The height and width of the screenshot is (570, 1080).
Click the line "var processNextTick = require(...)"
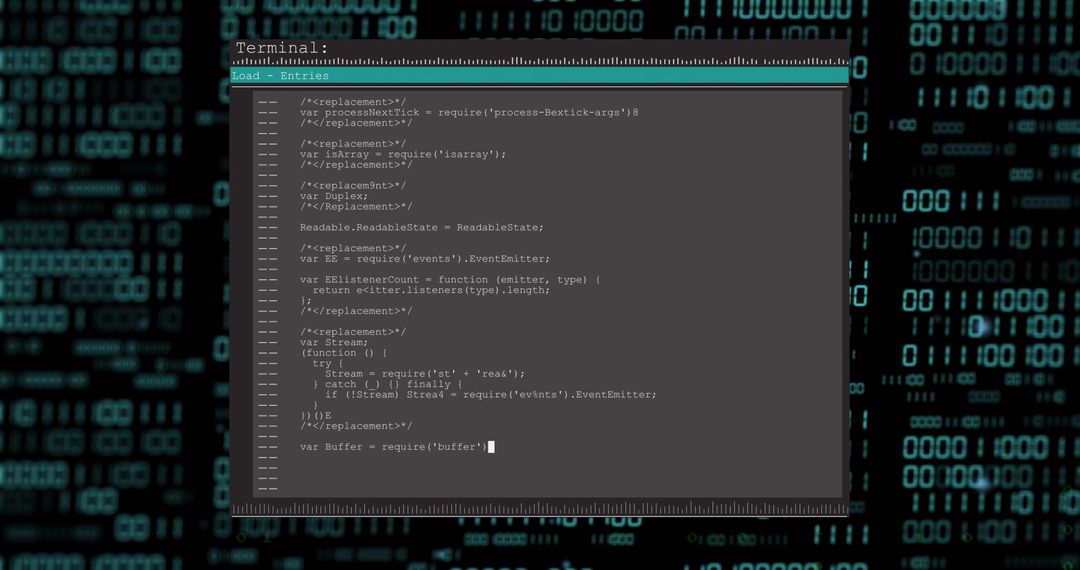[469, 112]
